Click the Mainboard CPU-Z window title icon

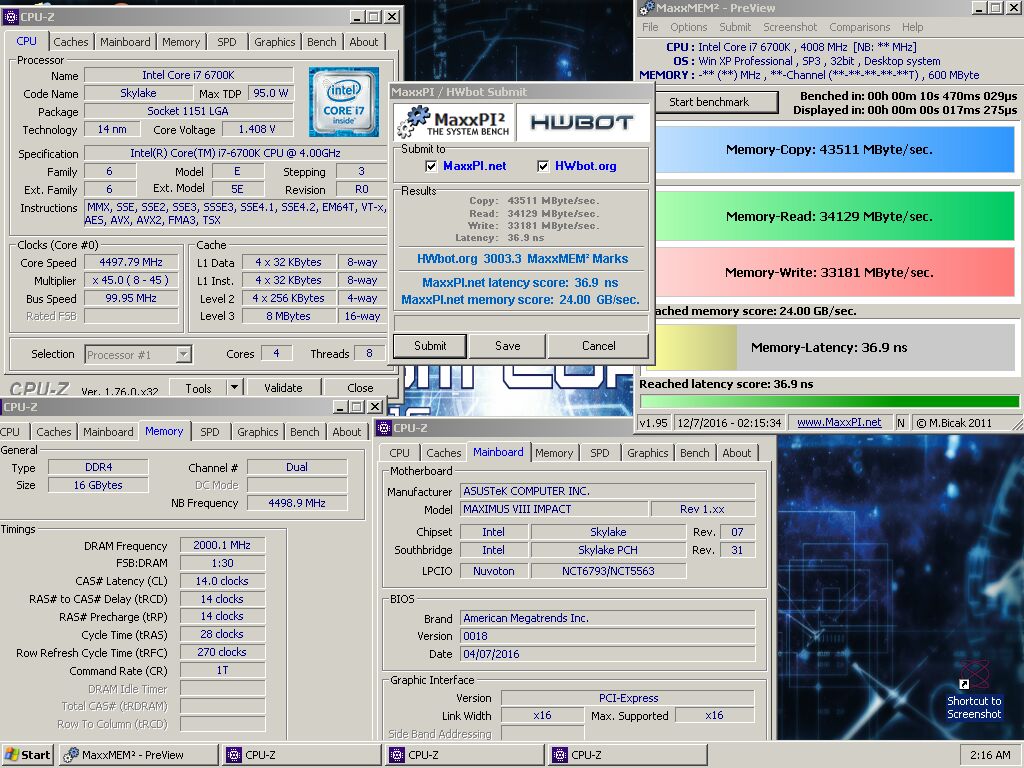(x=384, y=428)
